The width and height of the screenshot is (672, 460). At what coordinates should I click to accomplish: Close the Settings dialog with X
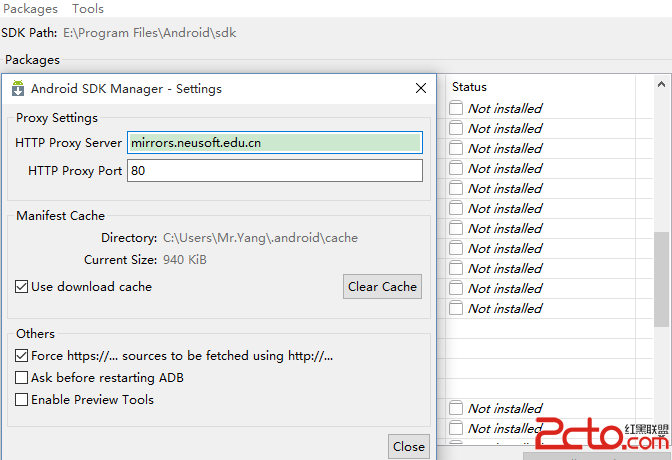421,88
